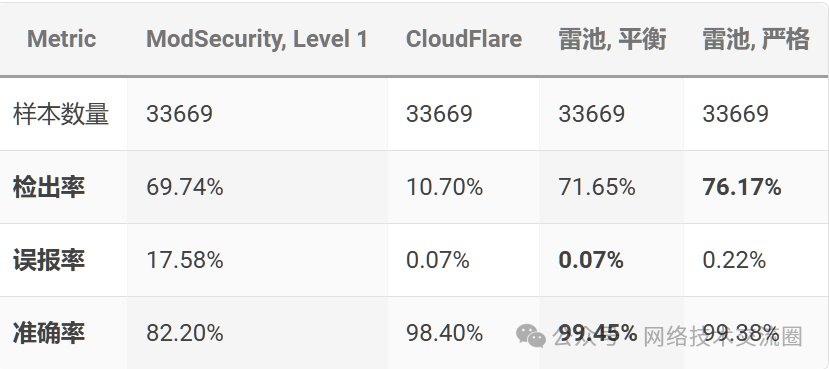Click the CloudFlare column header
This screenshot has width=829, height=369.
click(x=464, y=39)
